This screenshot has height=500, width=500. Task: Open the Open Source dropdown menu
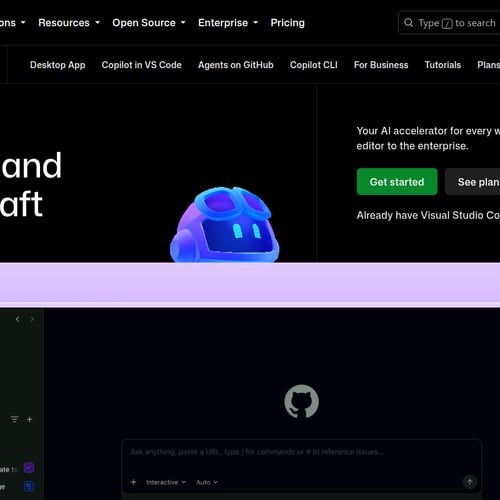pyautogui.click(x=149, y=23)
